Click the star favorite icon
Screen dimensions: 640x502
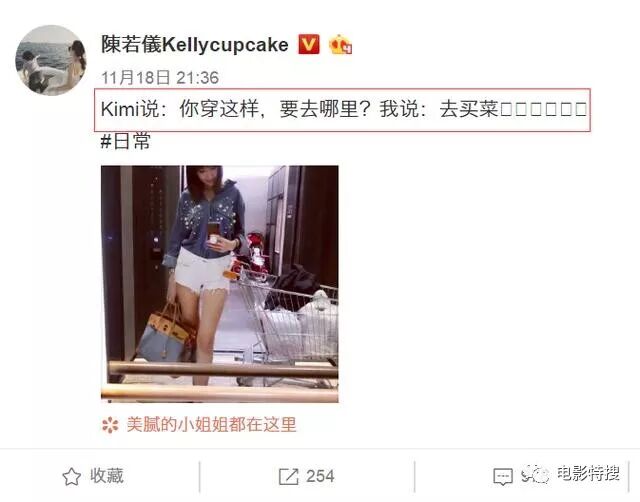[x=71, y=476]
